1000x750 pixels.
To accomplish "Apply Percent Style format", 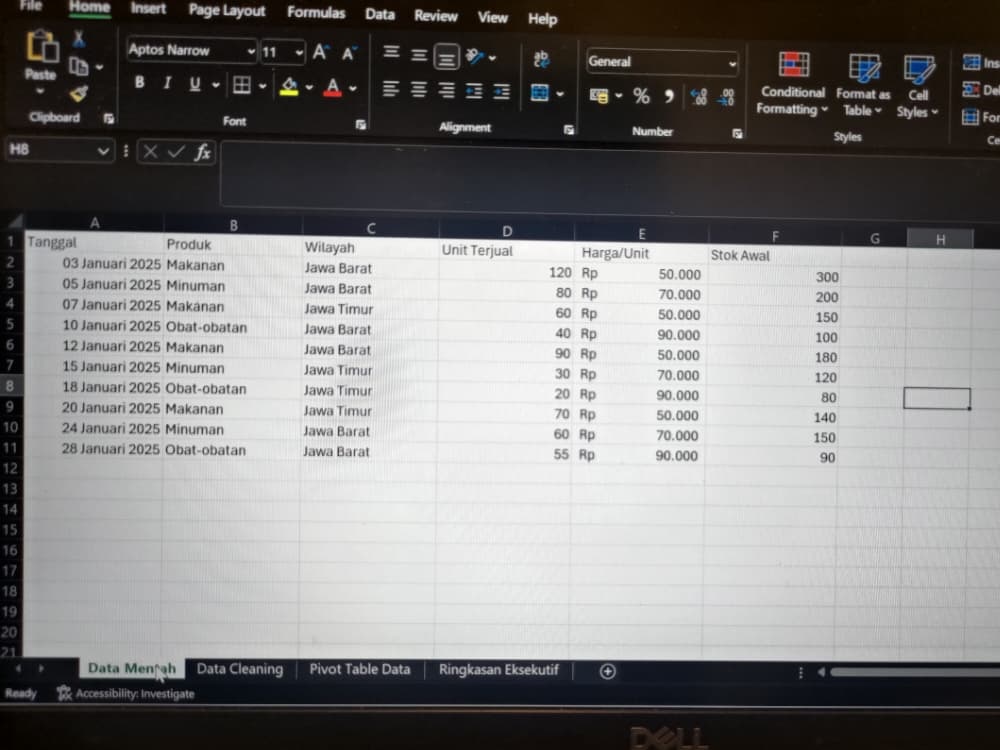I will pyautogui.click(x=642, y=96).
